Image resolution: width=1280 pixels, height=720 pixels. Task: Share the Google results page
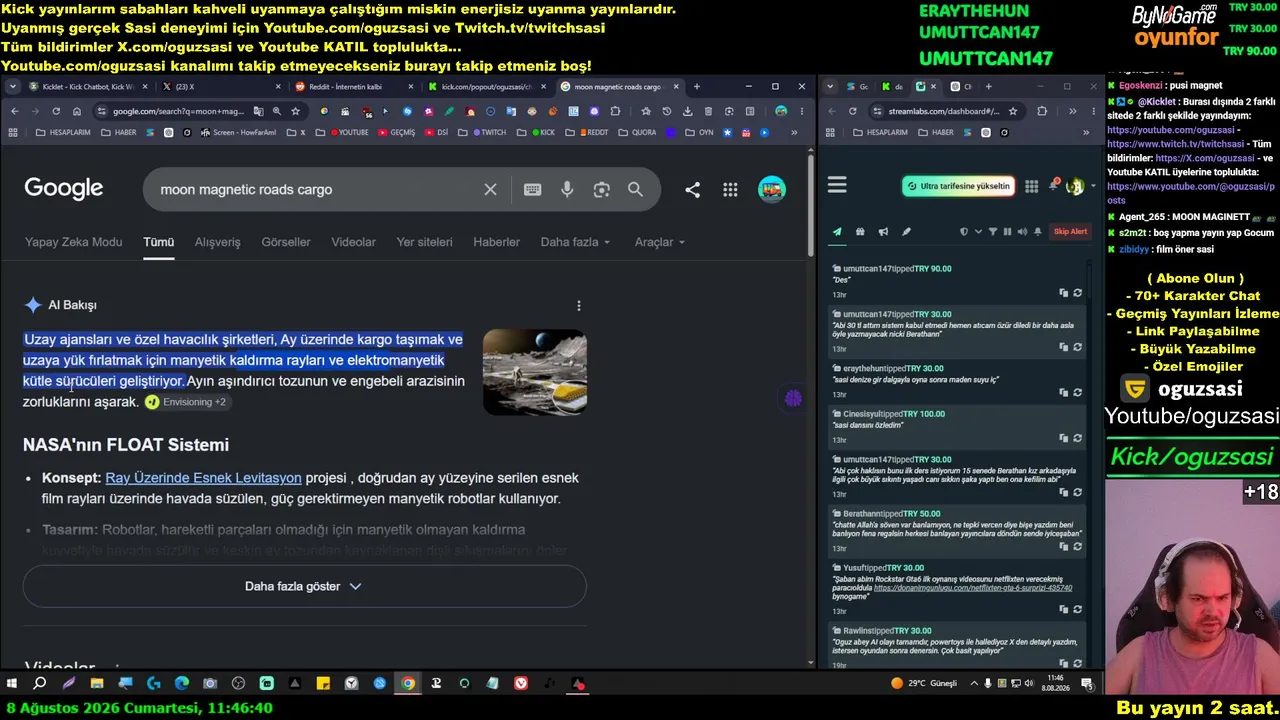click(692, 189)
